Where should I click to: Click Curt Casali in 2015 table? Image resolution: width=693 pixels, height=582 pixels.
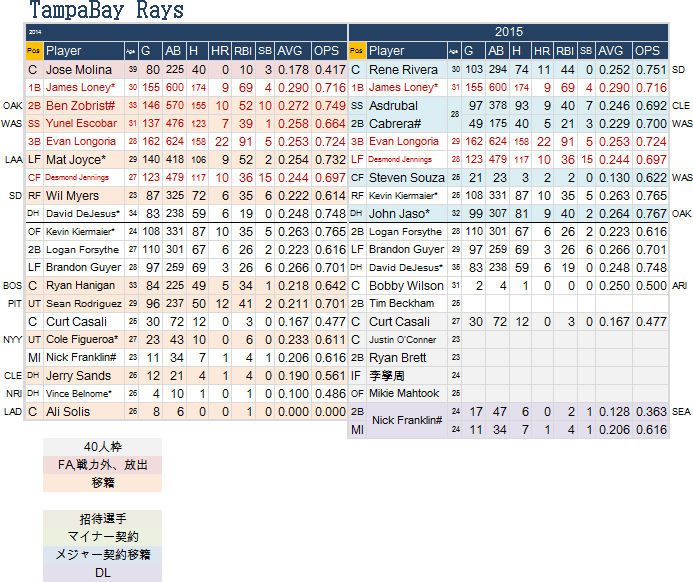(407, 322)
